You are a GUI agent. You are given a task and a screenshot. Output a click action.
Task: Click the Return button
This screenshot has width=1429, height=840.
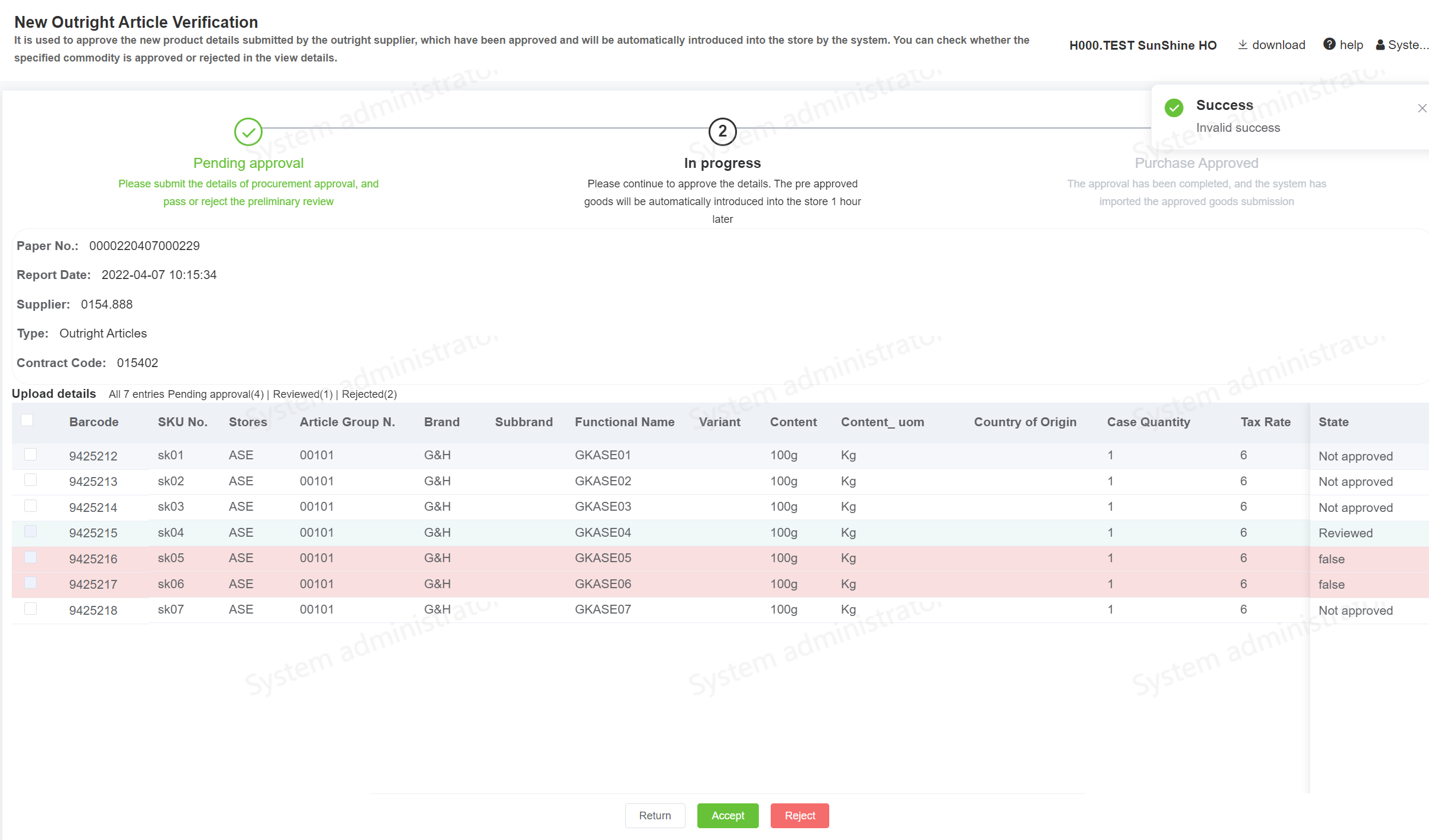pos(655,816)
